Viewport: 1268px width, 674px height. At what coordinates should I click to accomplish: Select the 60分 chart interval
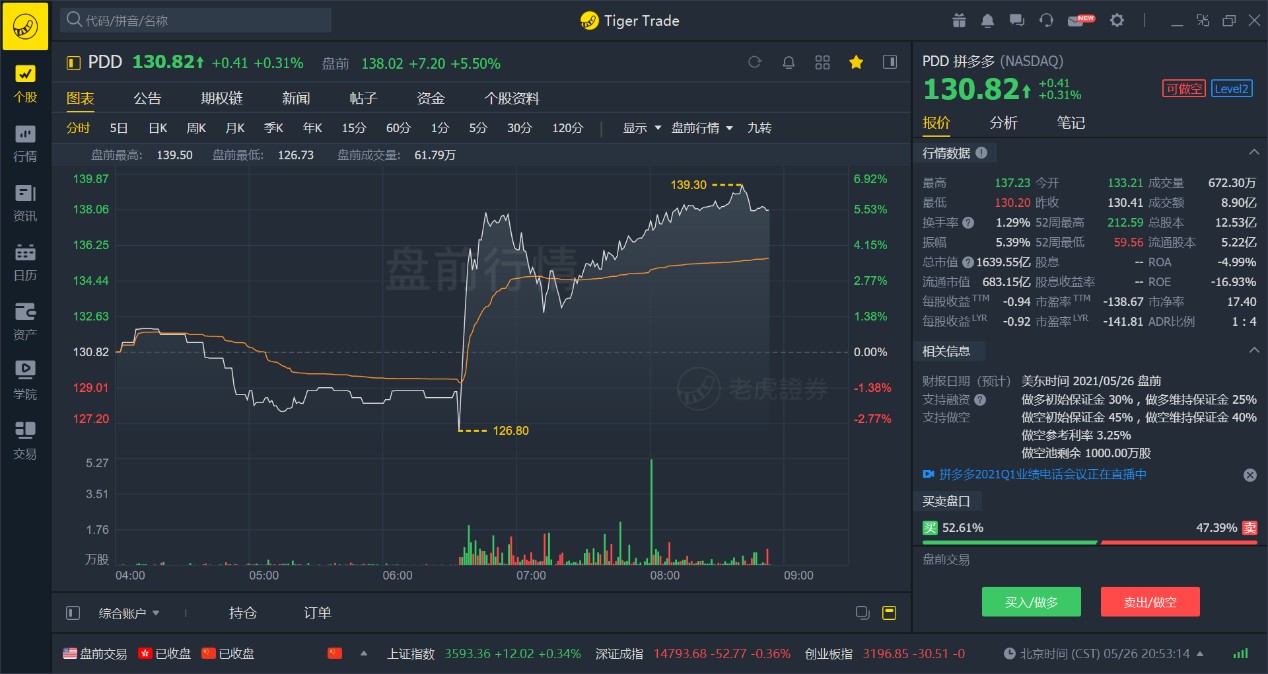point(398,128)
